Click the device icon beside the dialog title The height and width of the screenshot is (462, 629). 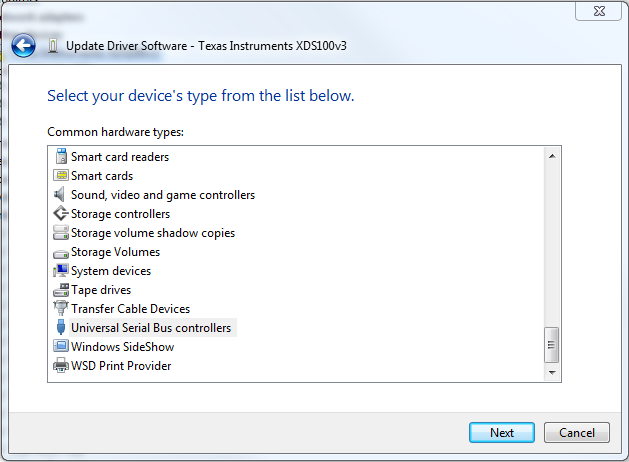pos(53,46)
